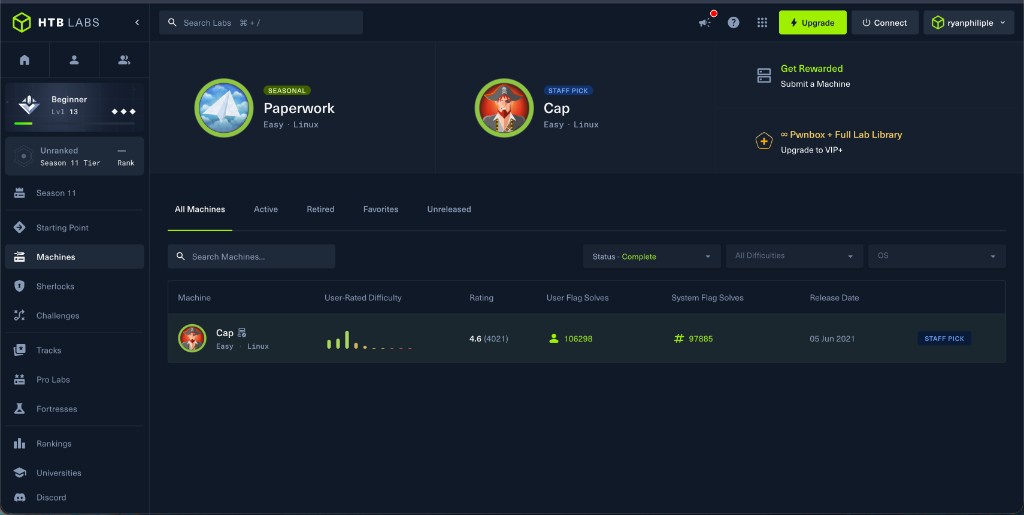This screenshot has height=515, width=1024.
Task: Open Pro Labs section
Action: pos(74,379)
